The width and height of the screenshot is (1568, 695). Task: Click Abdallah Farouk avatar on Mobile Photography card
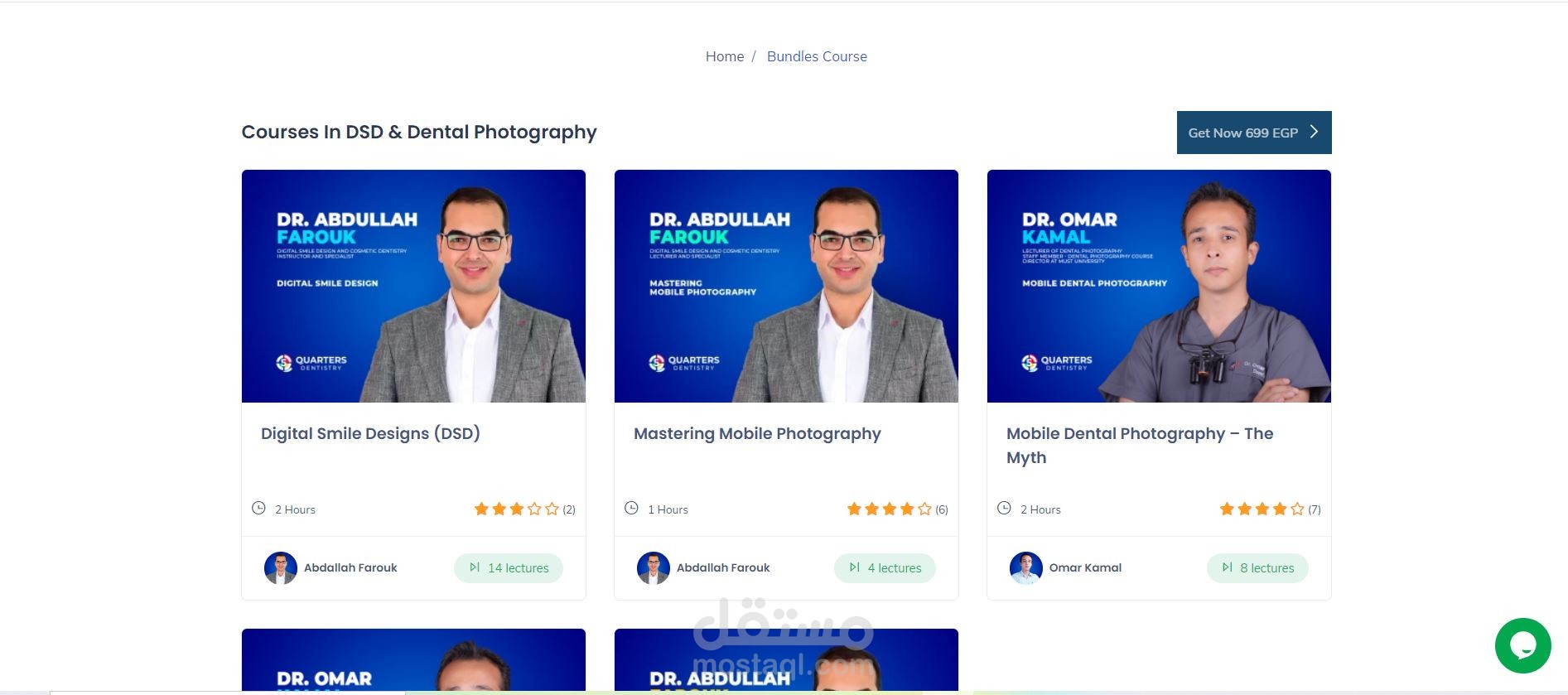pos(654,568)
